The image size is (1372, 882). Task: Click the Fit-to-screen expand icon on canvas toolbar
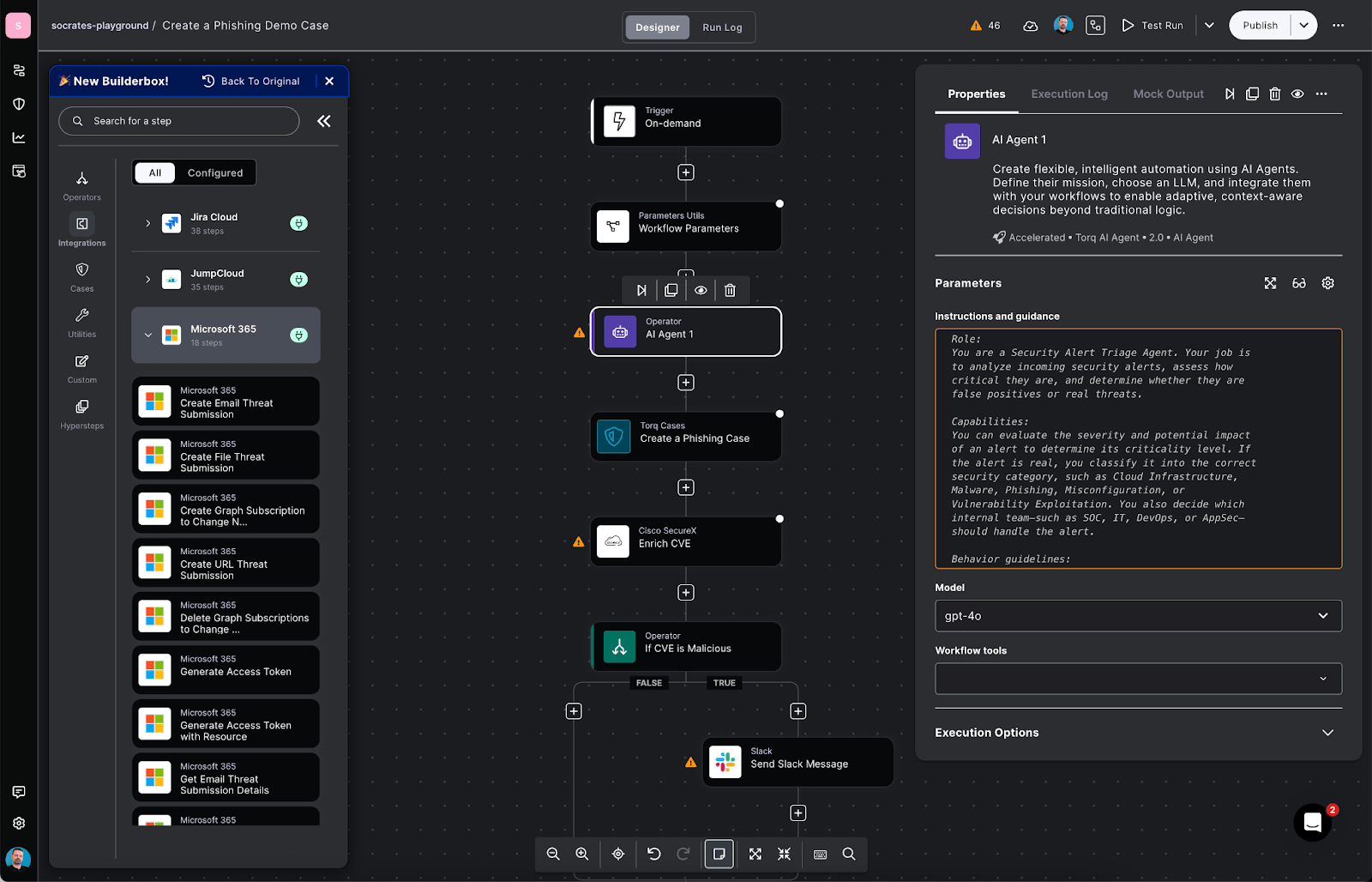pyautogui.click(x=755, y=854)
